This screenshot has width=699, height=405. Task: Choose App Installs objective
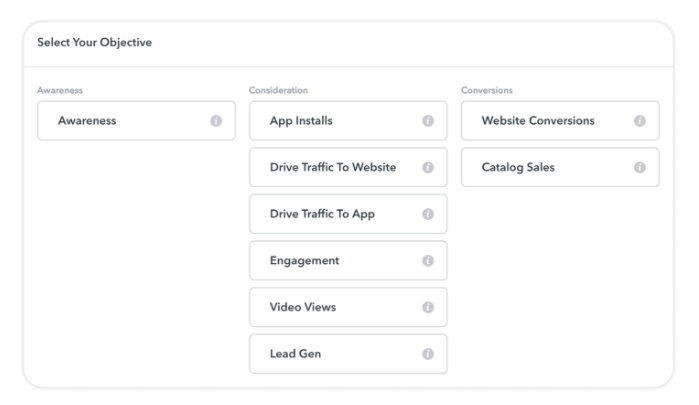[x=348, y=121]
